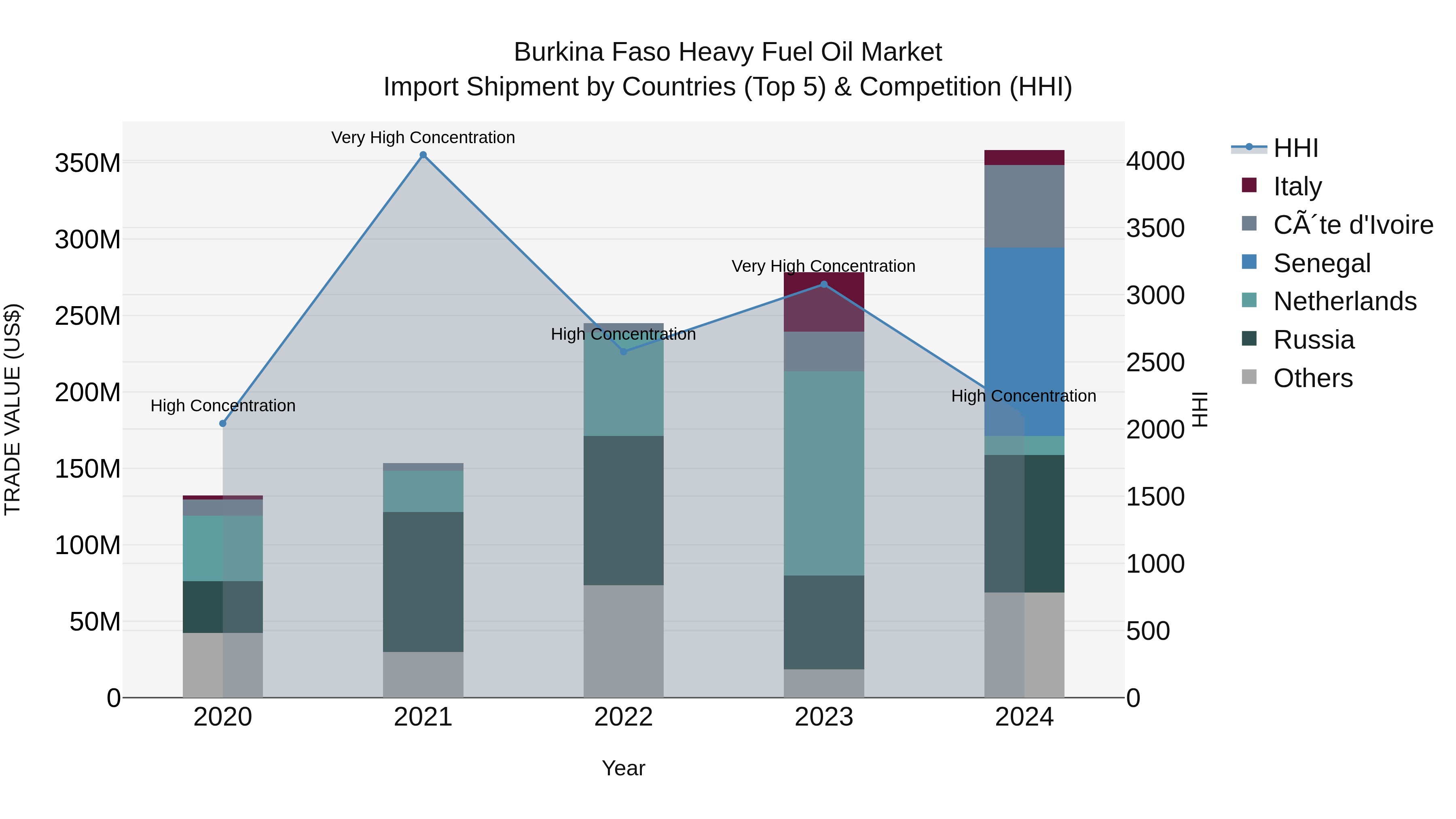Select the 2020 HHI data point
Viewport: 1456px width, 819px height.
point(223,423)
